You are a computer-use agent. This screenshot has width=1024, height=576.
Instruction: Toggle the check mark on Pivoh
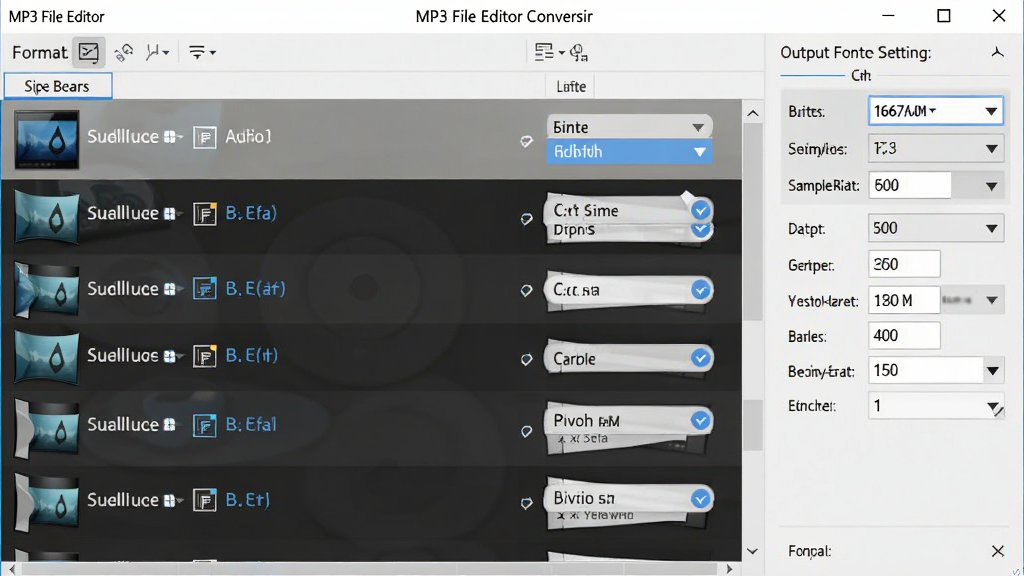(701, 421)
